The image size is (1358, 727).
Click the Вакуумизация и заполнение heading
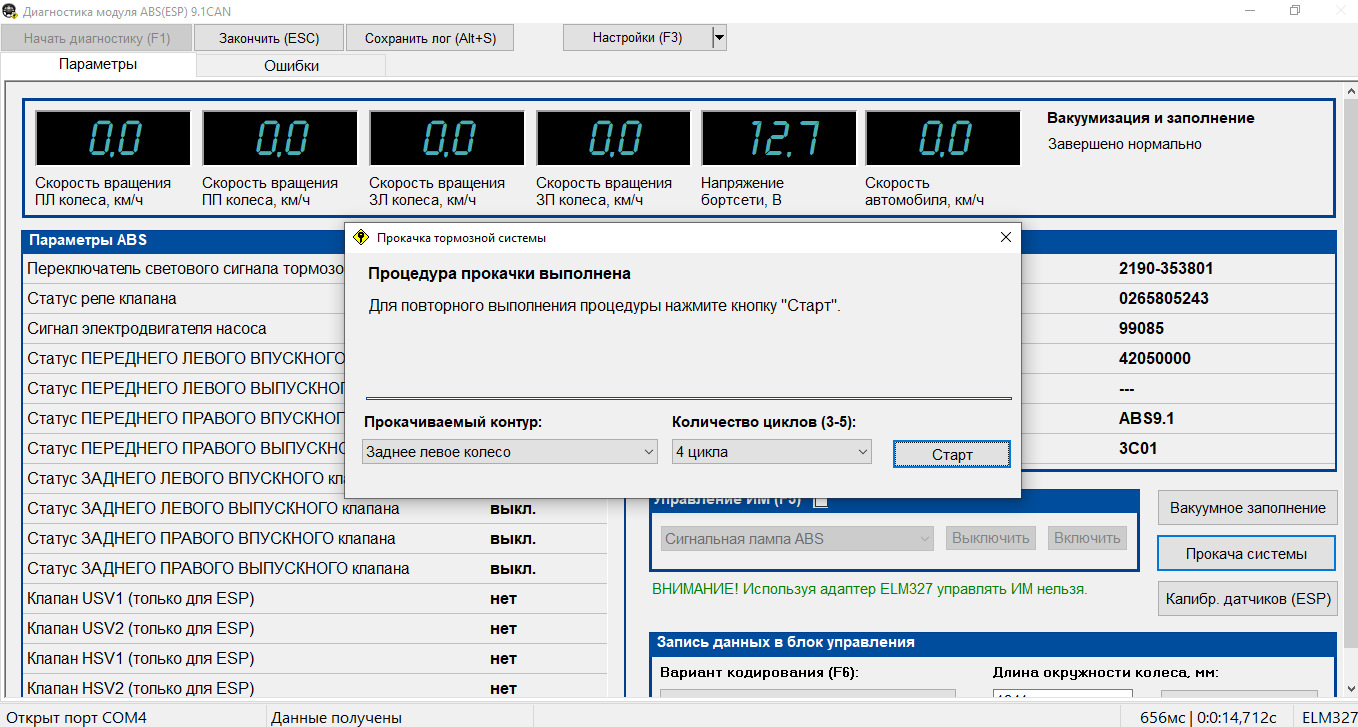1151,118
